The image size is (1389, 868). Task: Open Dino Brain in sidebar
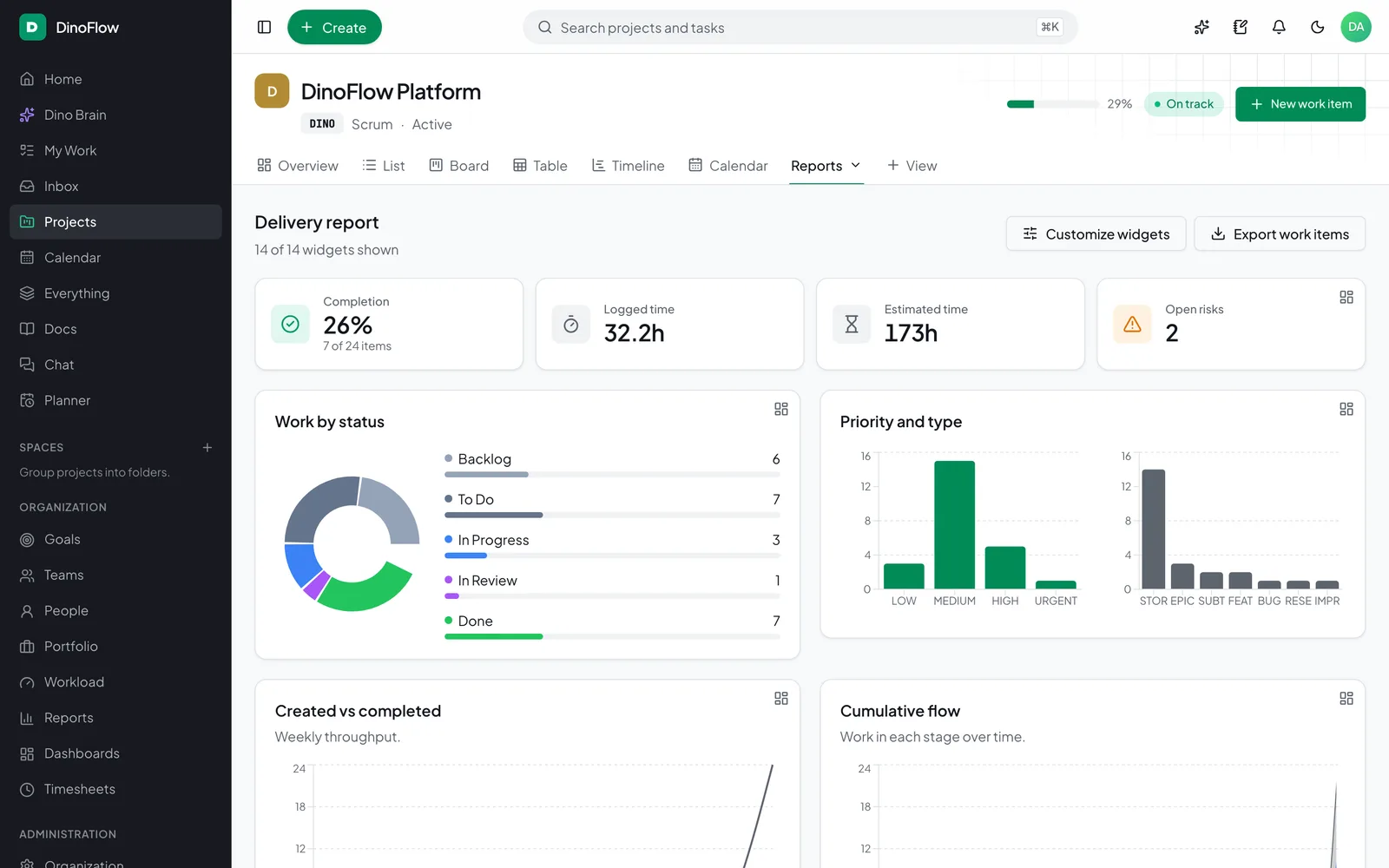tap(115, 115)
